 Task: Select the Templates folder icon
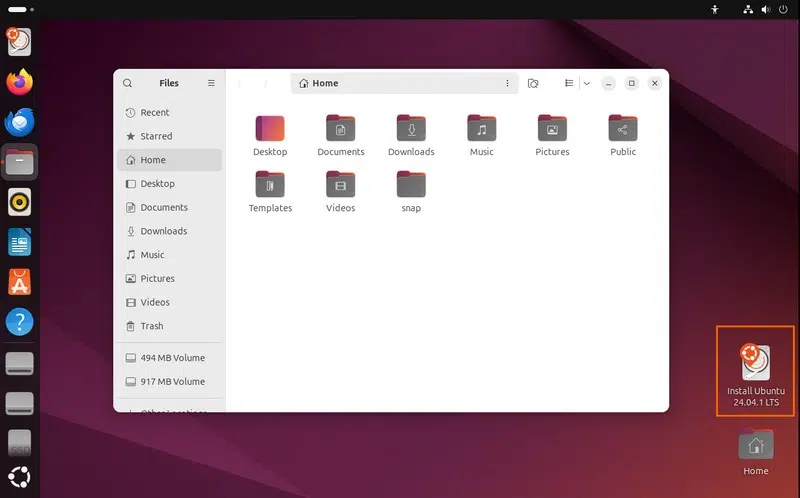(270, 185)
